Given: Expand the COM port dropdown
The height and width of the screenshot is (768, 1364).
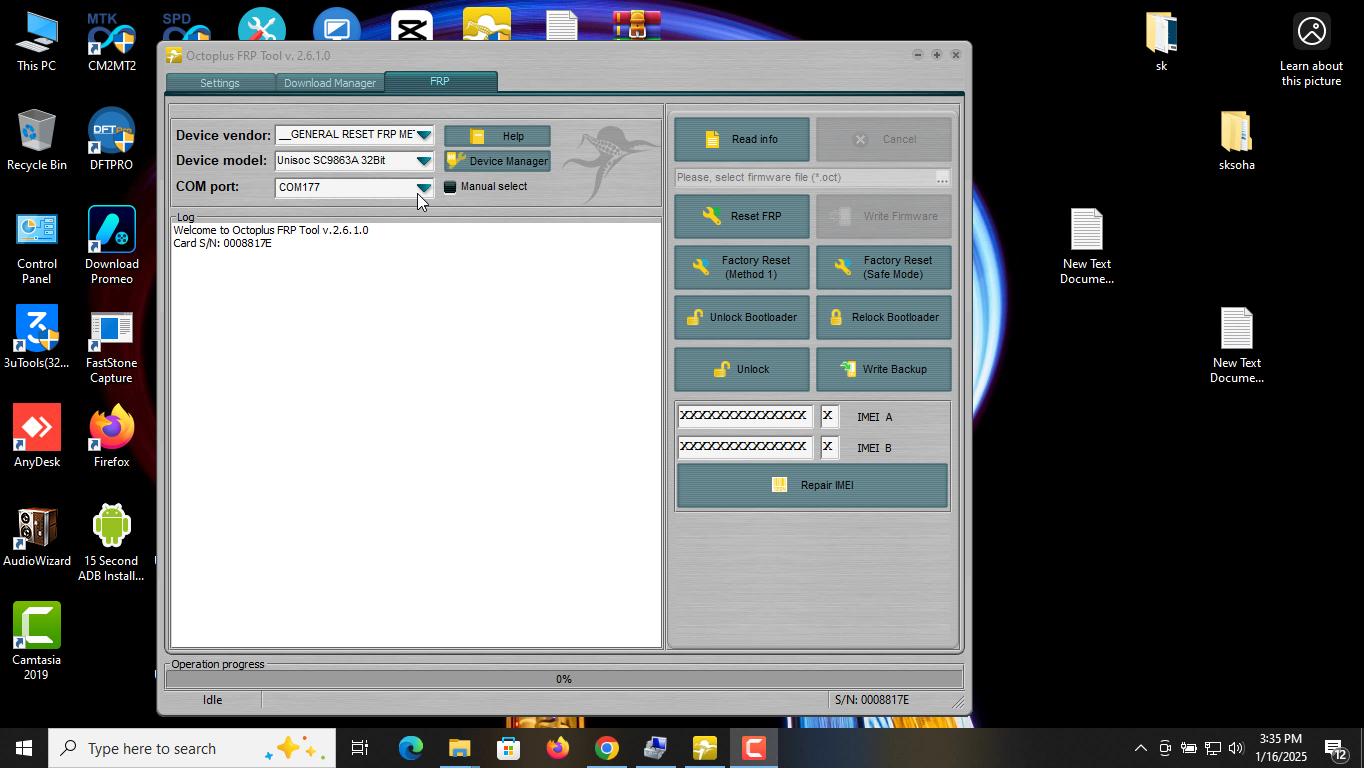Looking at the screenshot, I should click(x=424, y=187).
